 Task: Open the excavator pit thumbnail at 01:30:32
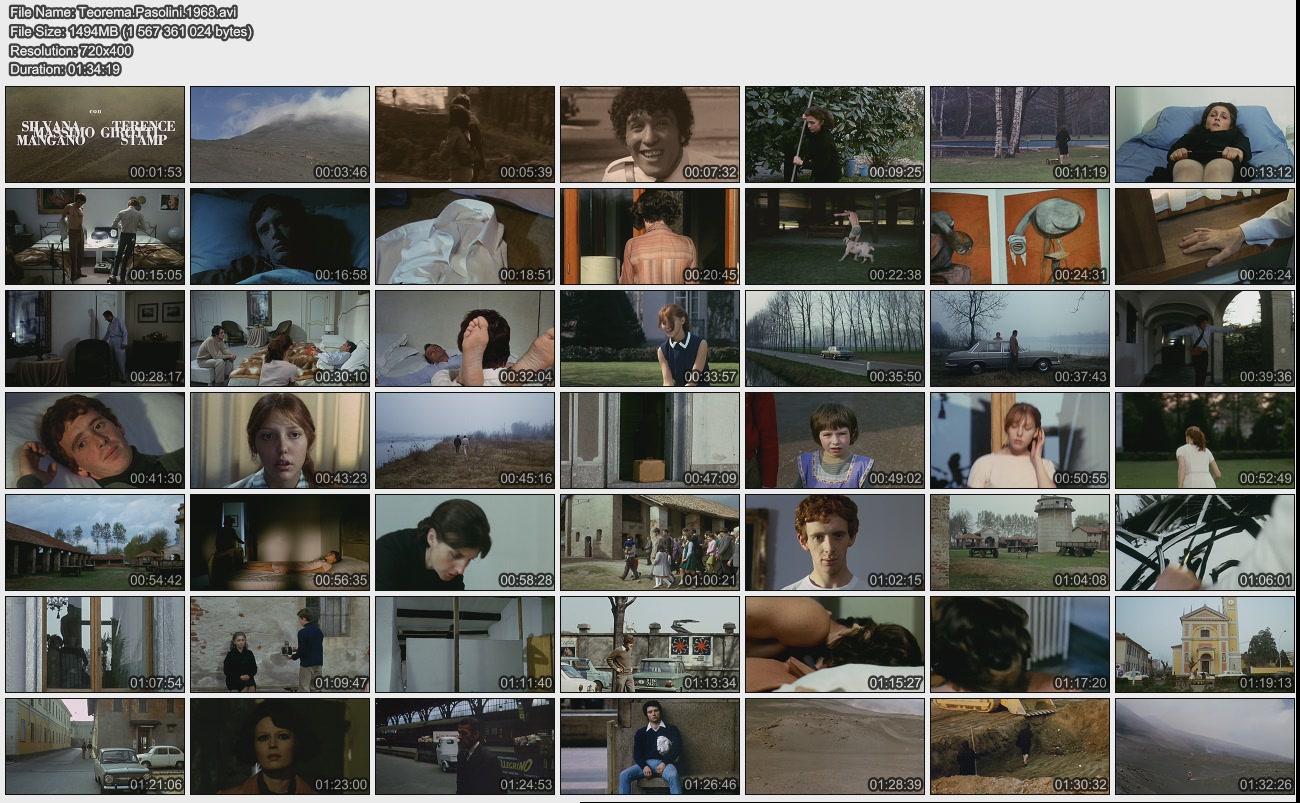[x=1020, y=747]
